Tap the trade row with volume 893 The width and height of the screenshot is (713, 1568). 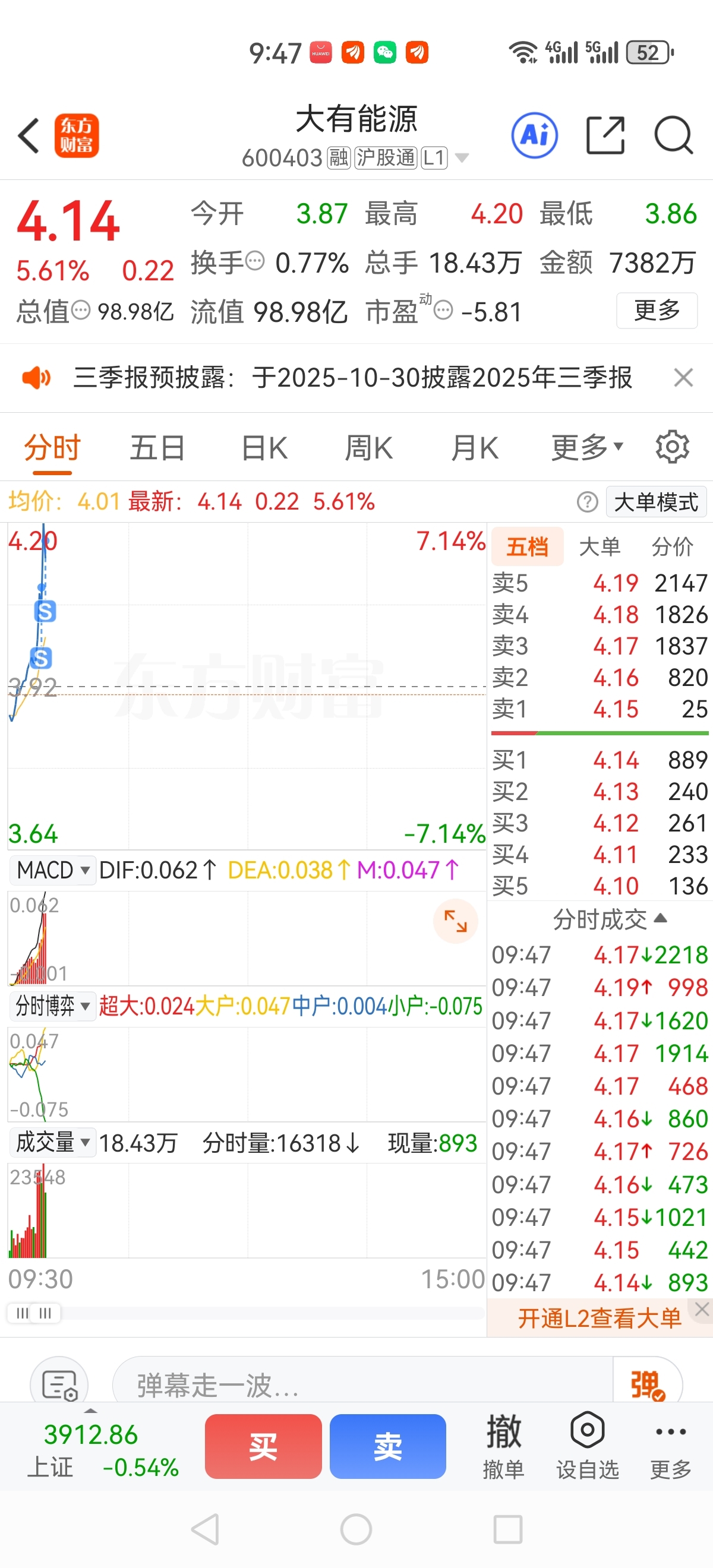600,1282
